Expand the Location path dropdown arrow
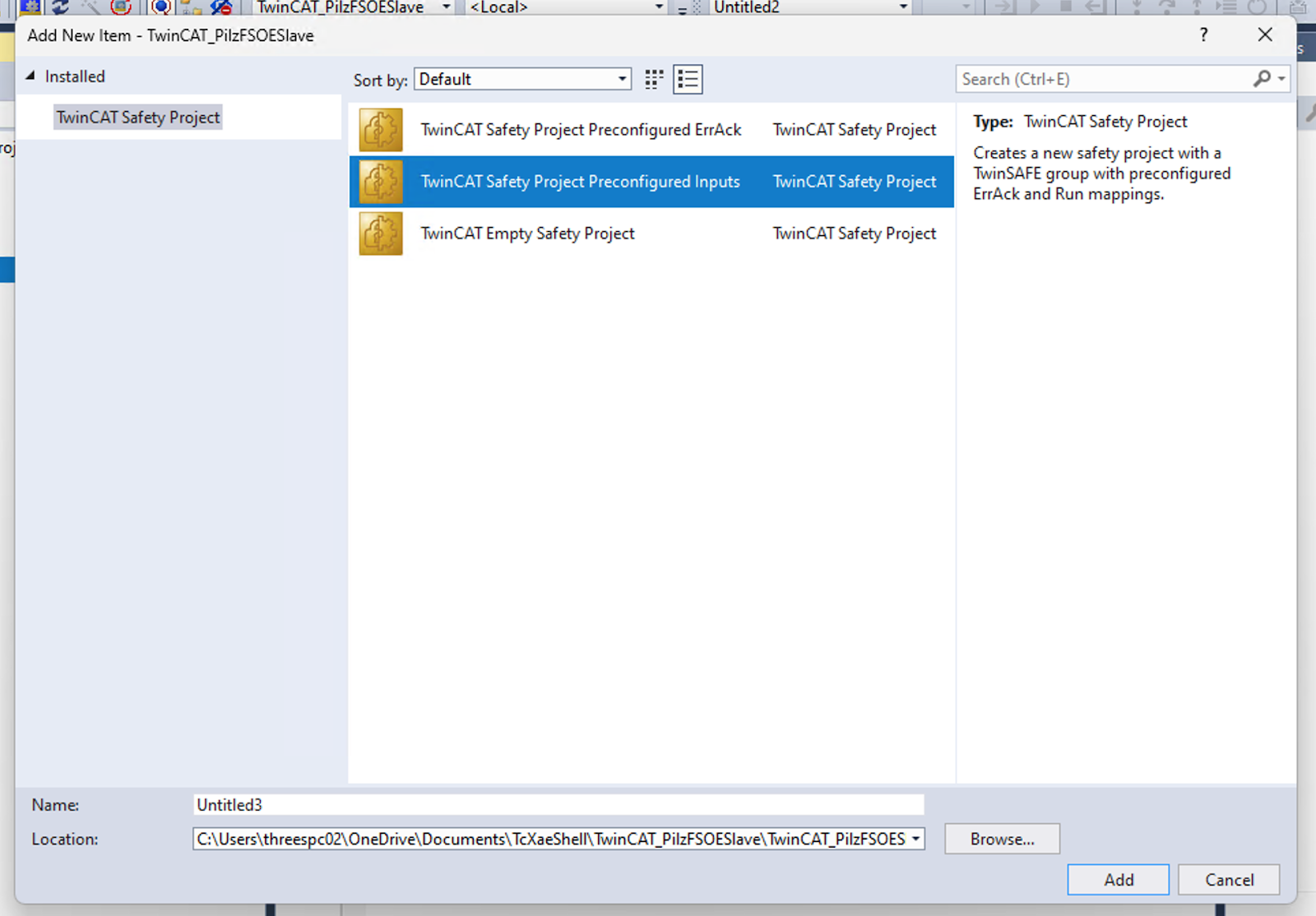Screen dimensions: 1316x916 pos(915,839)
